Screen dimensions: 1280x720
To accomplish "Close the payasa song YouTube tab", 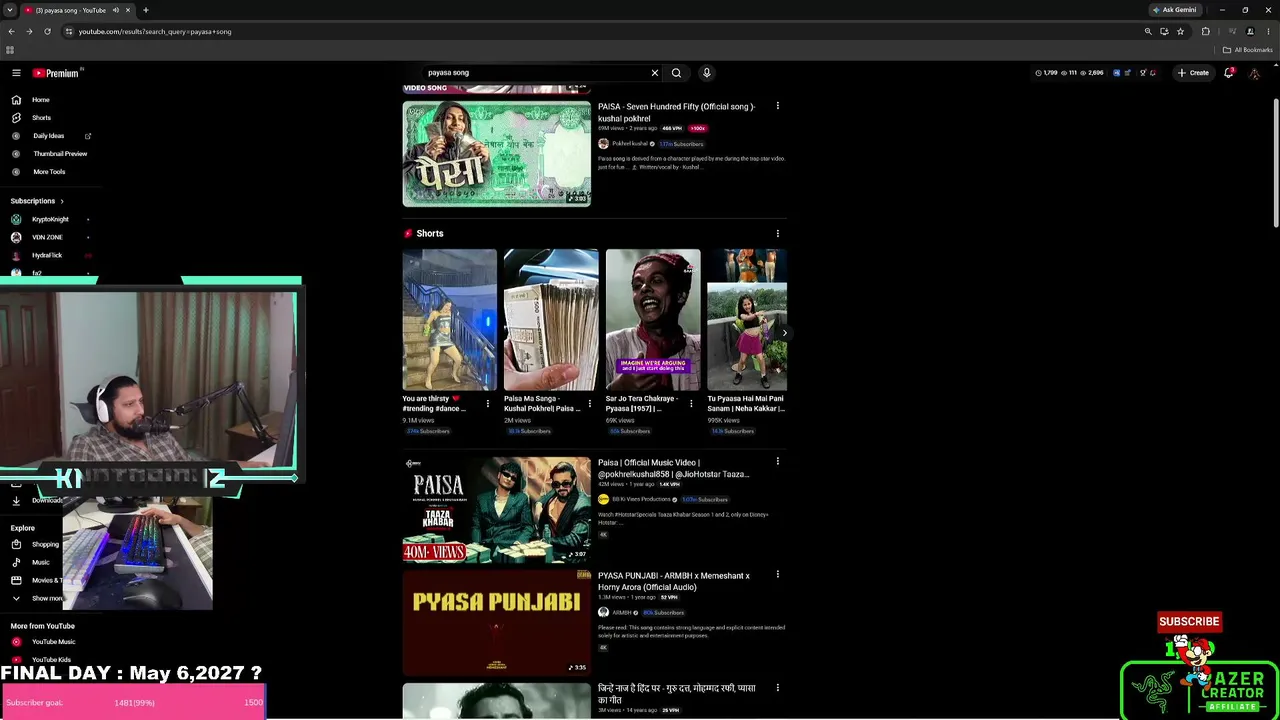I will pyautogui.click(x=128, y=10).
